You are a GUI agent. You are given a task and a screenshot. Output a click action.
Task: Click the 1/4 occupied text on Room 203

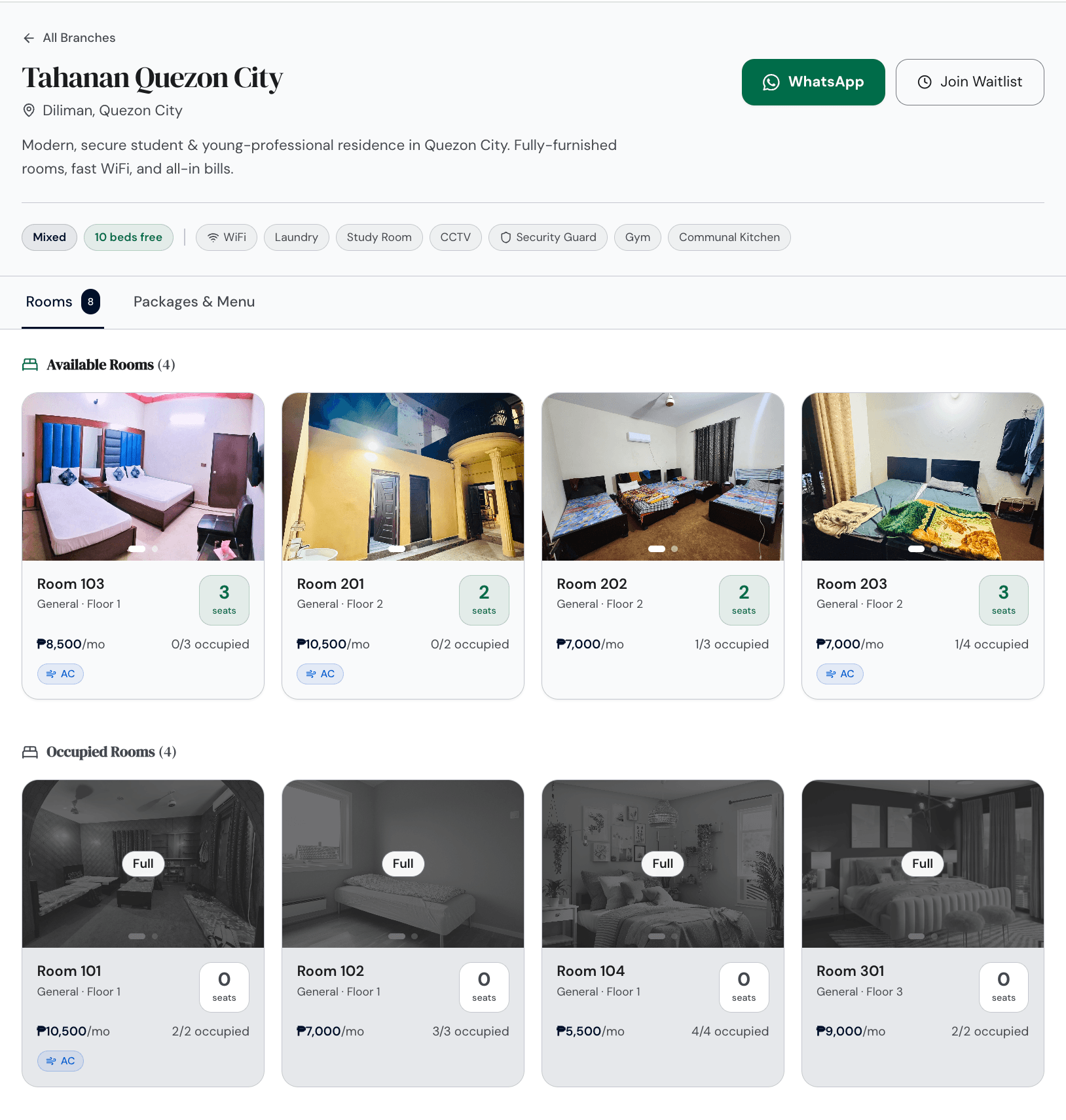991,644
